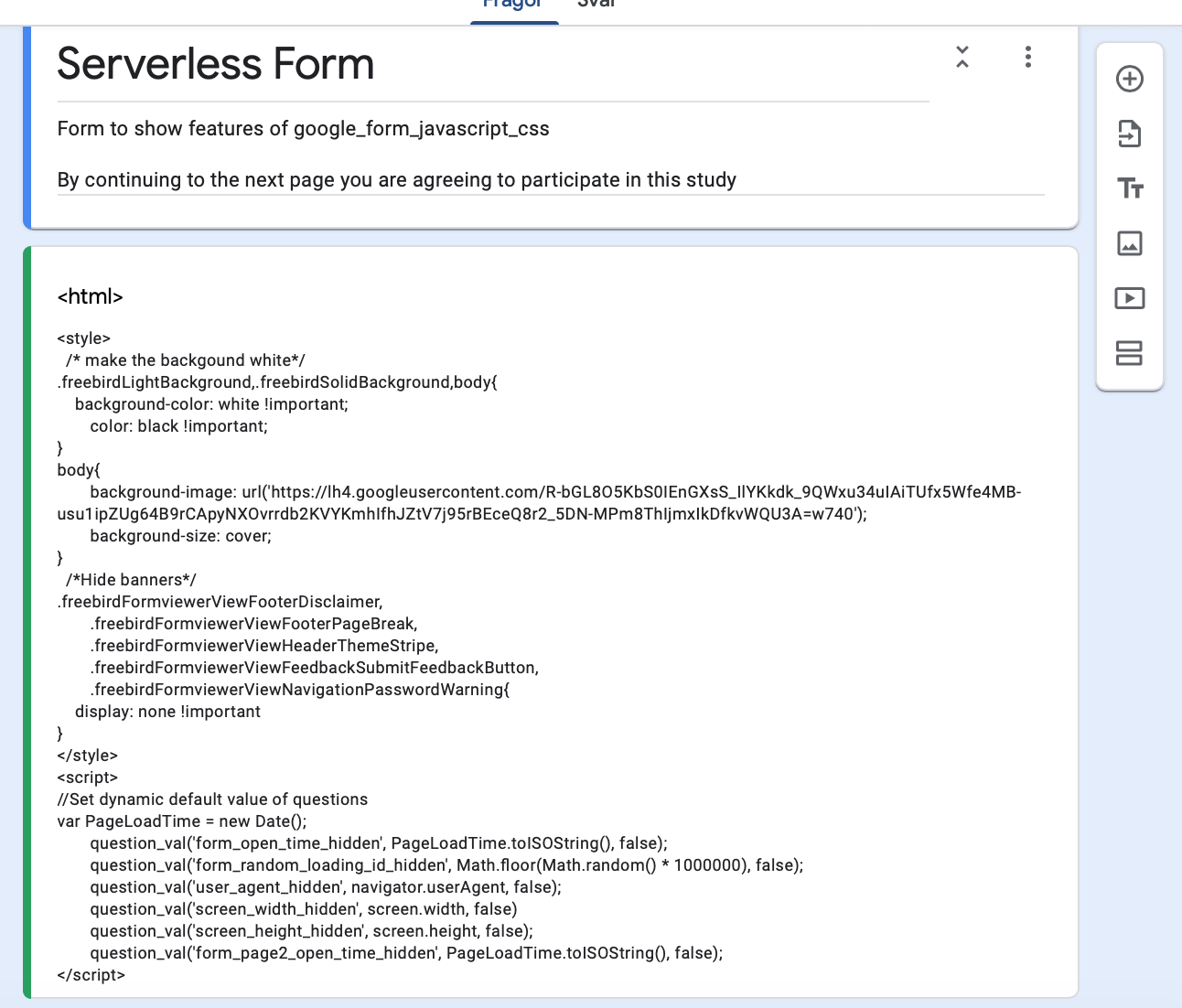The image size is (1182, 1008).
Task: Click '.freebirdFormviewerViewFooterDisclaimer,' selector line
Action: click(220, 602)
